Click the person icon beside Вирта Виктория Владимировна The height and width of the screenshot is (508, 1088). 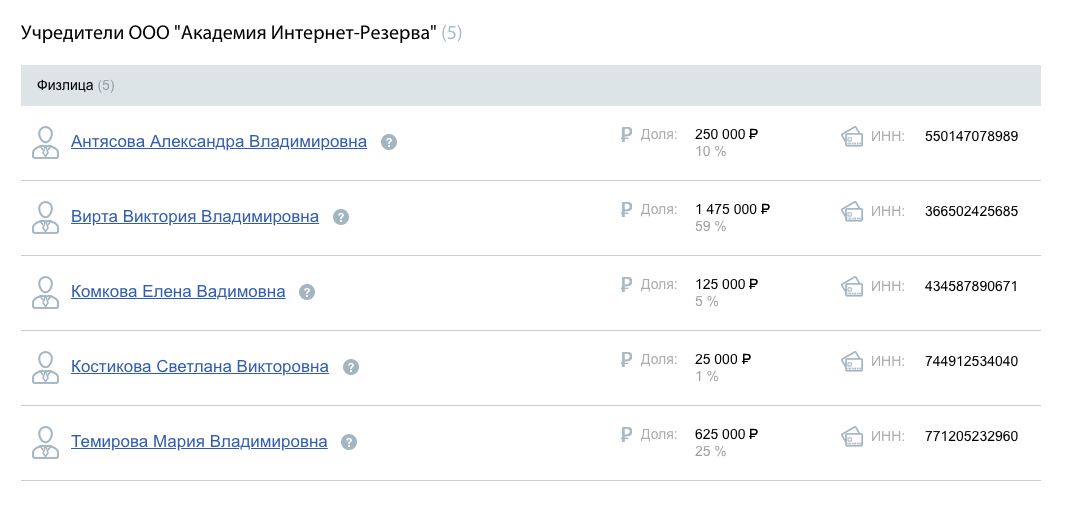[x=46, y=217]
